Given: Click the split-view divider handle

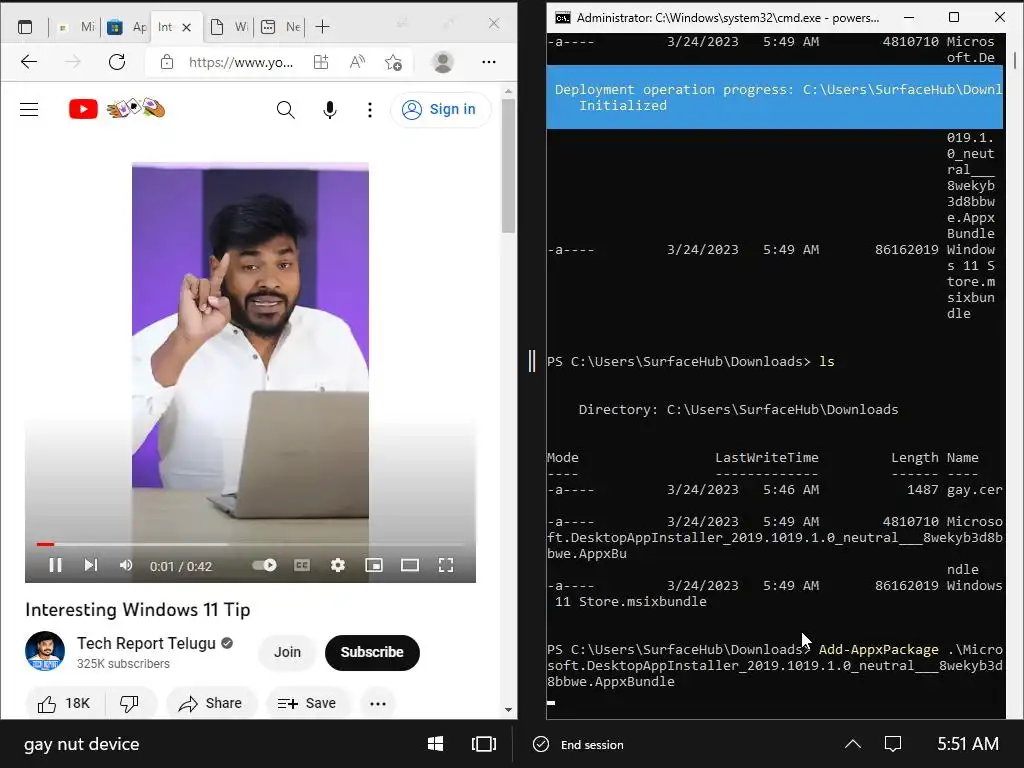Looking at the screenshot, I should click(x=532, y=361).
